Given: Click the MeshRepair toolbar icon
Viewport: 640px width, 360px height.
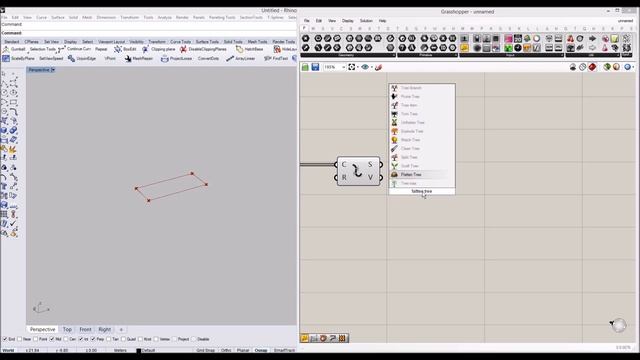Looking at the screenshot, I should 128,59.
